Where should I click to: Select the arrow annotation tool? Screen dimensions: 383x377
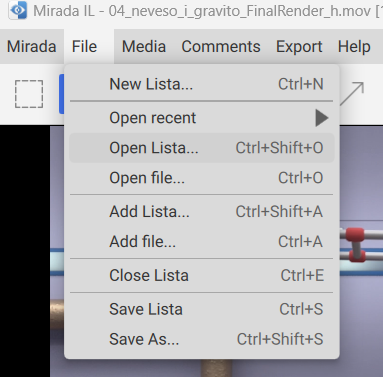point(352,94)
